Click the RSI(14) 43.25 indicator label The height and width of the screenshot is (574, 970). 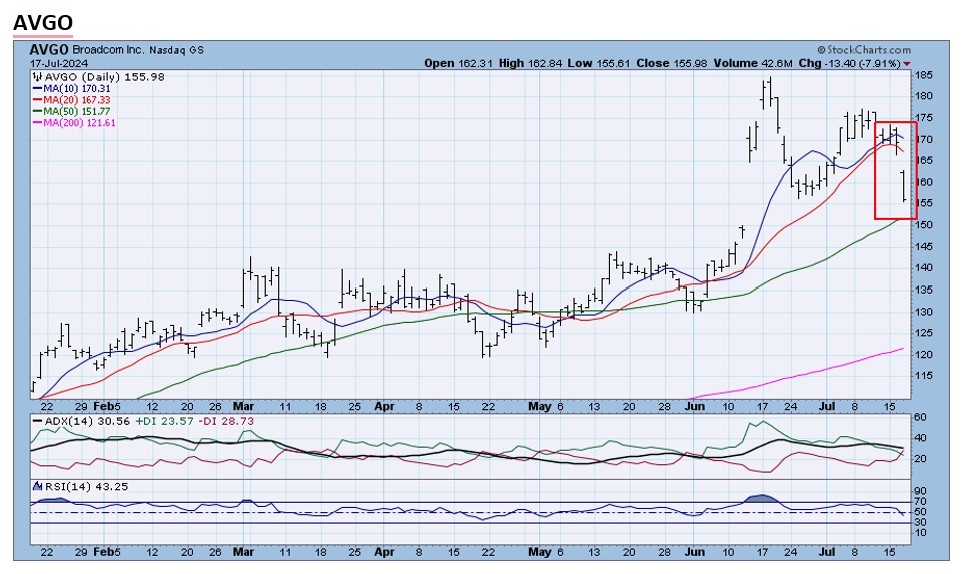tap(85, 487)
